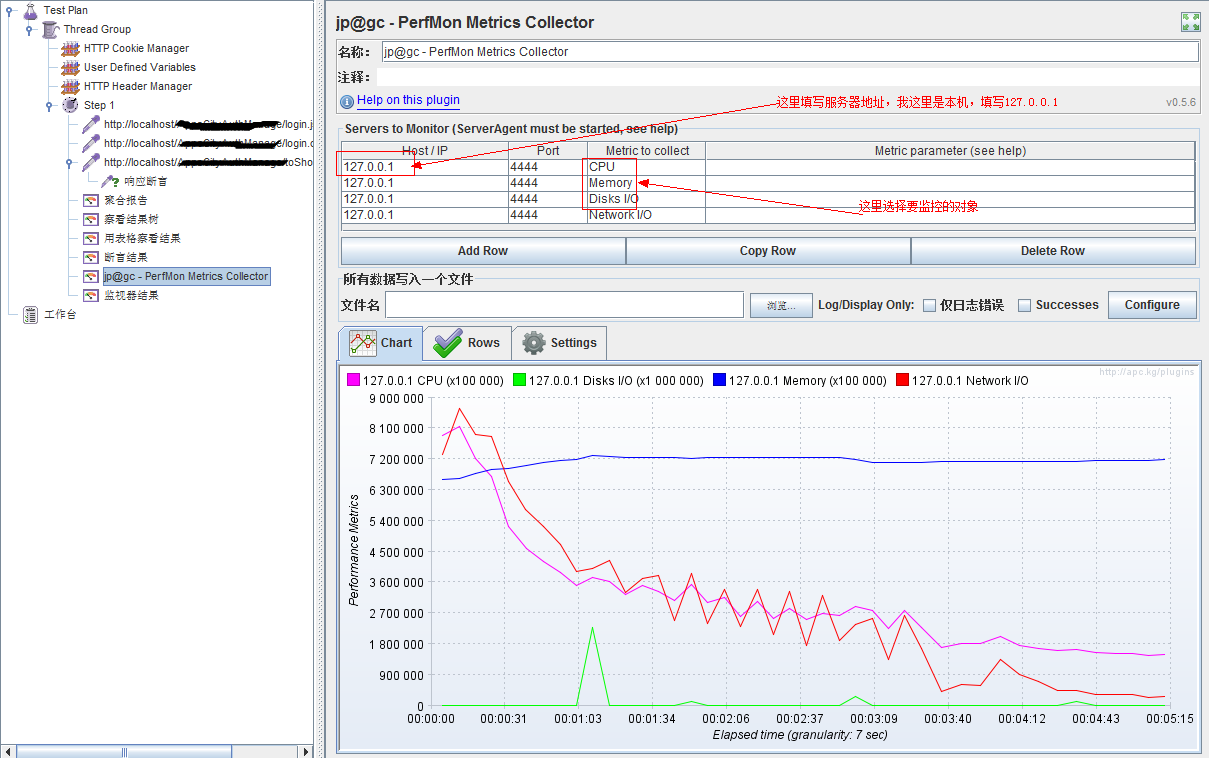Click the 察看结果树 listener icon

[90, 219]
